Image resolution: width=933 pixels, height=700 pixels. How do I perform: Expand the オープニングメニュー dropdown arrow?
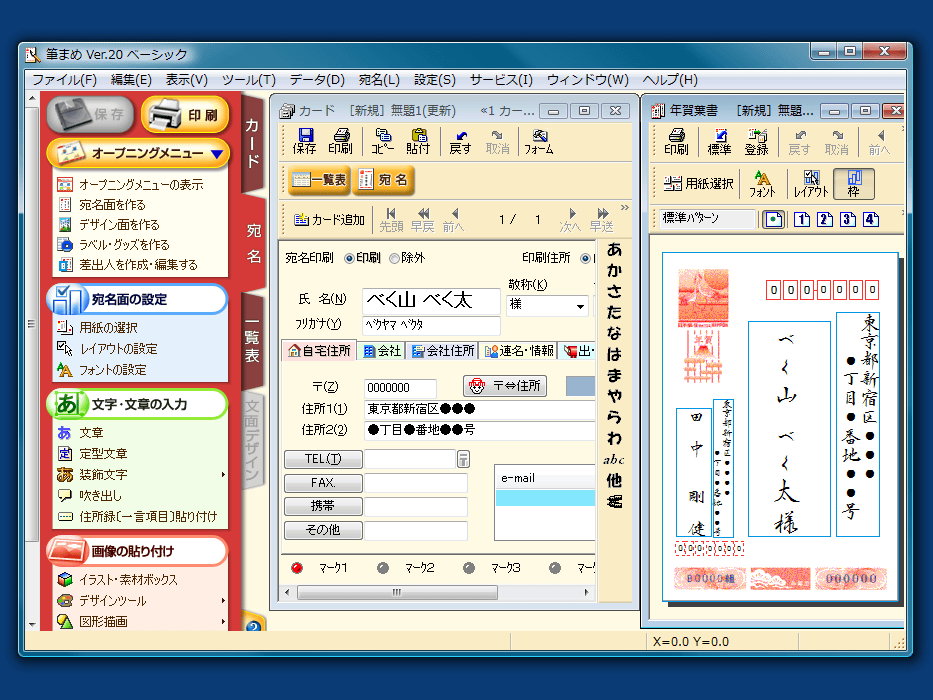(217, 154)
